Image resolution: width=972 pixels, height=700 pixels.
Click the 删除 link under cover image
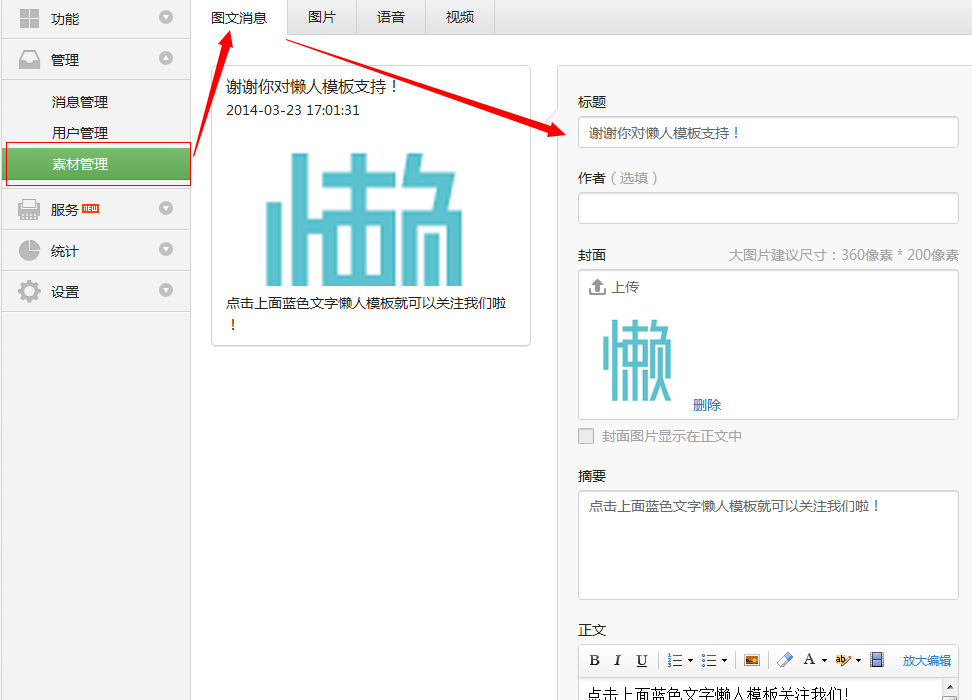(707, 405)
